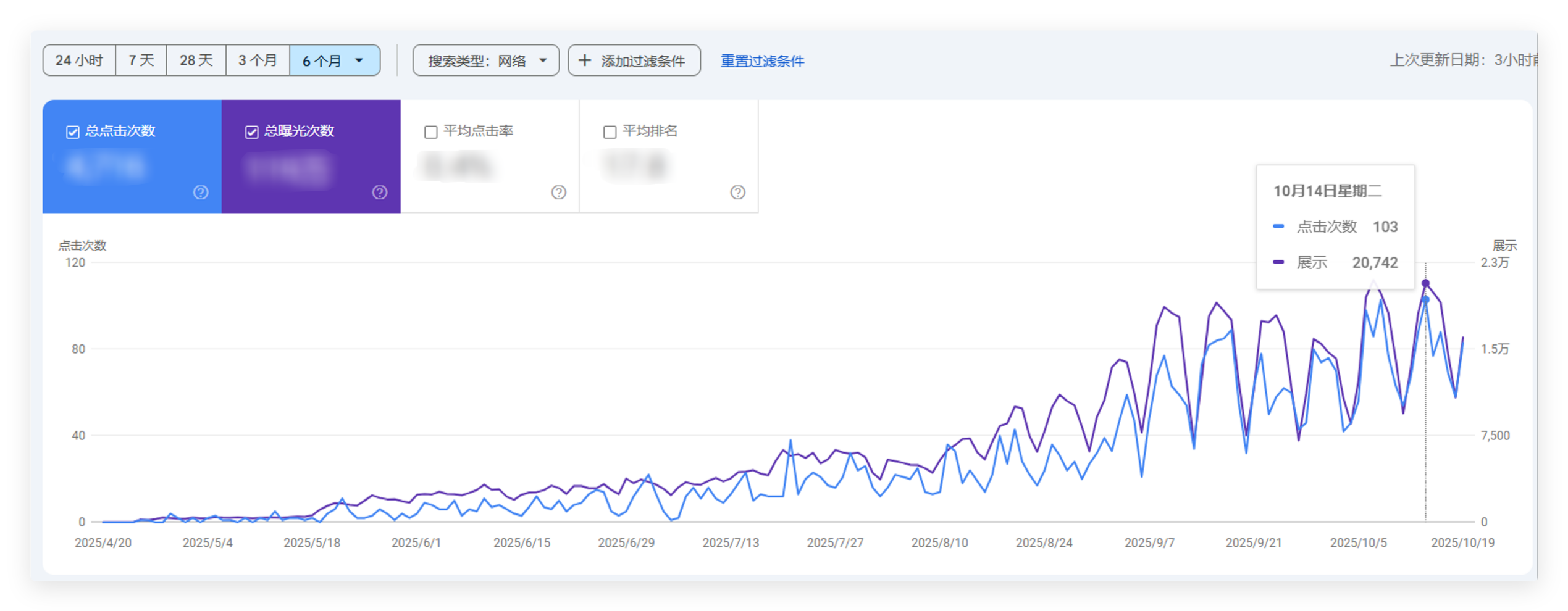Click the plus icon beside 添加过滤条件
The height and width of the screenshot is (611, 1568).
pos(584,60)
